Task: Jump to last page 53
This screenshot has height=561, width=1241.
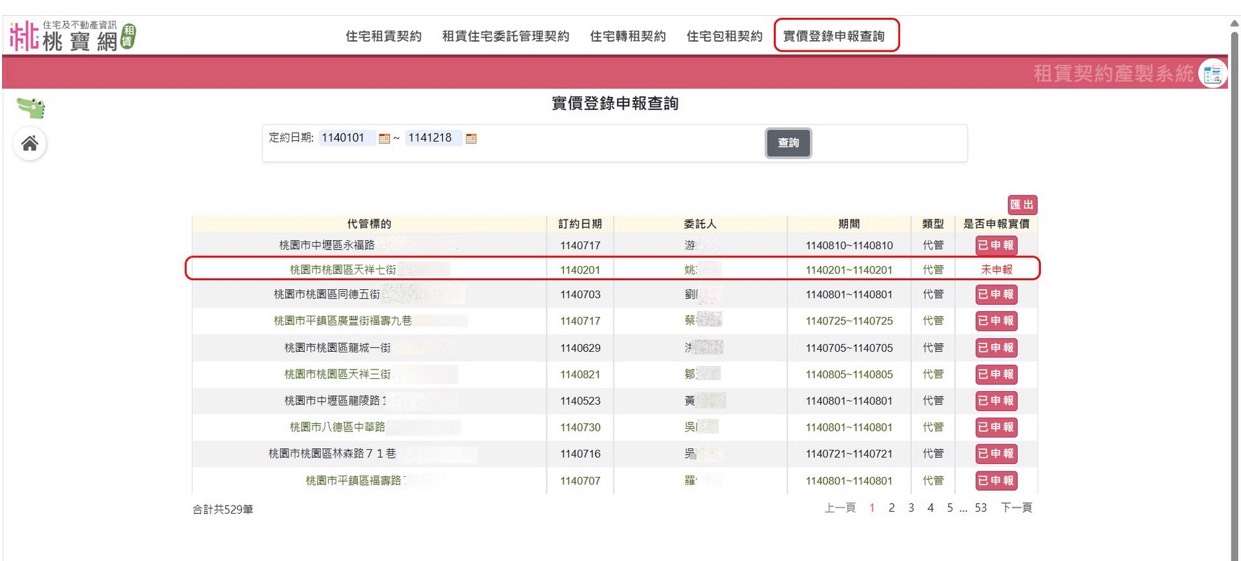Action: pos(980,508)
